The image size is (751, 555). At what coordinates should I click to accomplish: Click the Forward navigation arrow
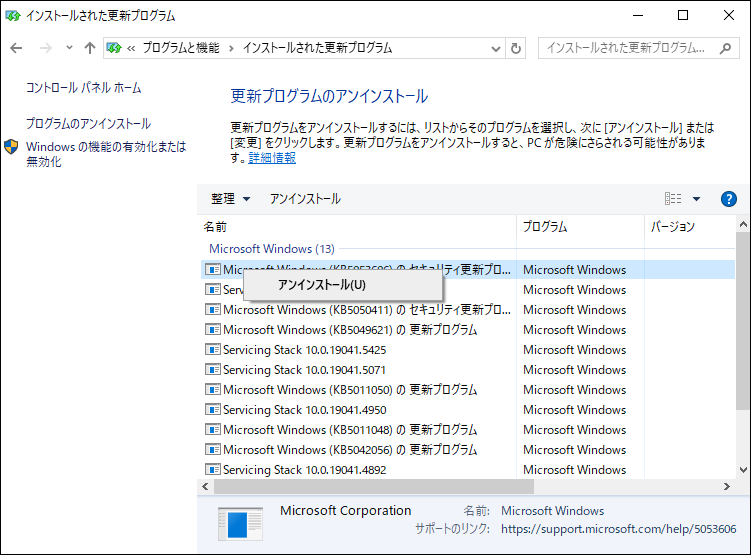pyautogui.click(x=46, y=48)
